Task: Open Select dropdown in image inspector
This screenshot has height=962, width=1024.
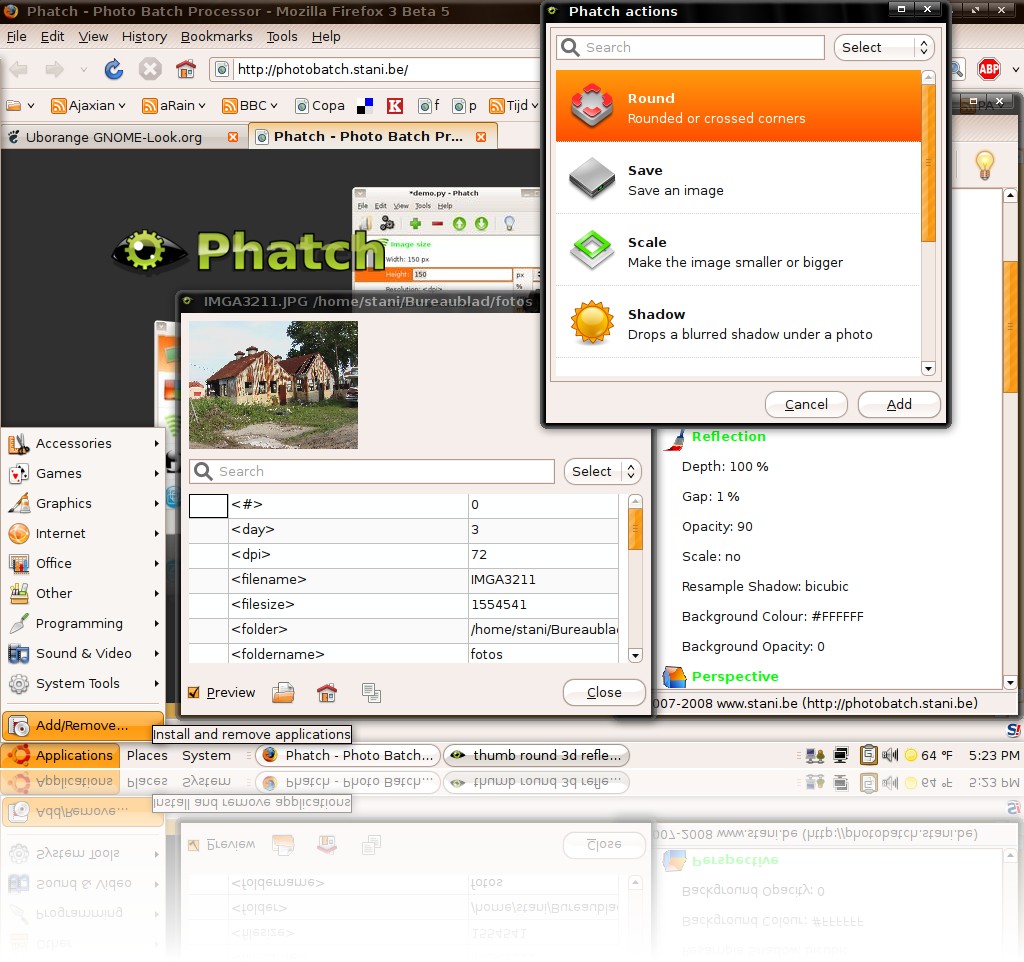Action: 602,472
